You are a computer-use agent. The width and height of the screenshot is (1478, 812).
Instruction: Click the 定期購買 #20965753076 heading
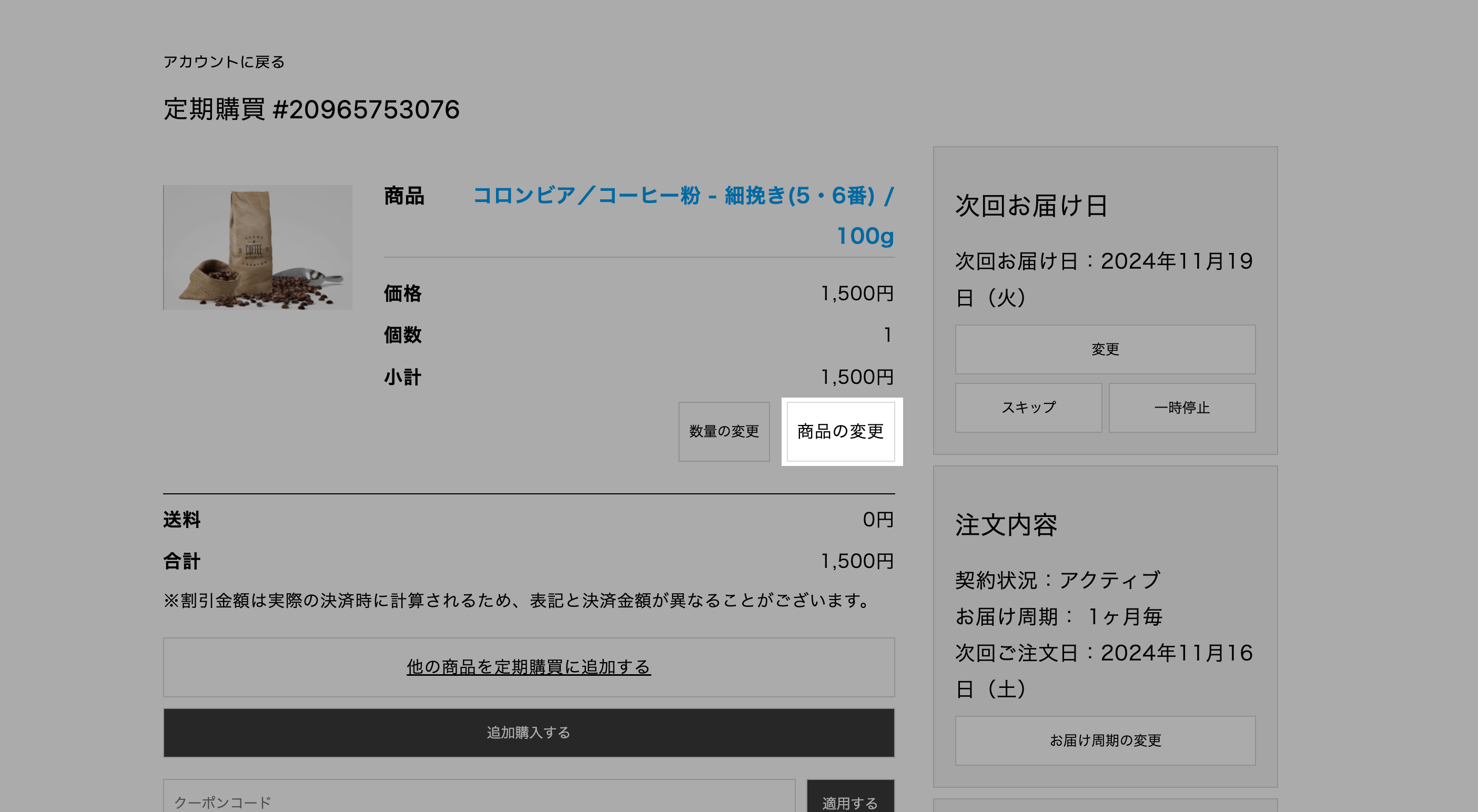click(x=311, y=109)
